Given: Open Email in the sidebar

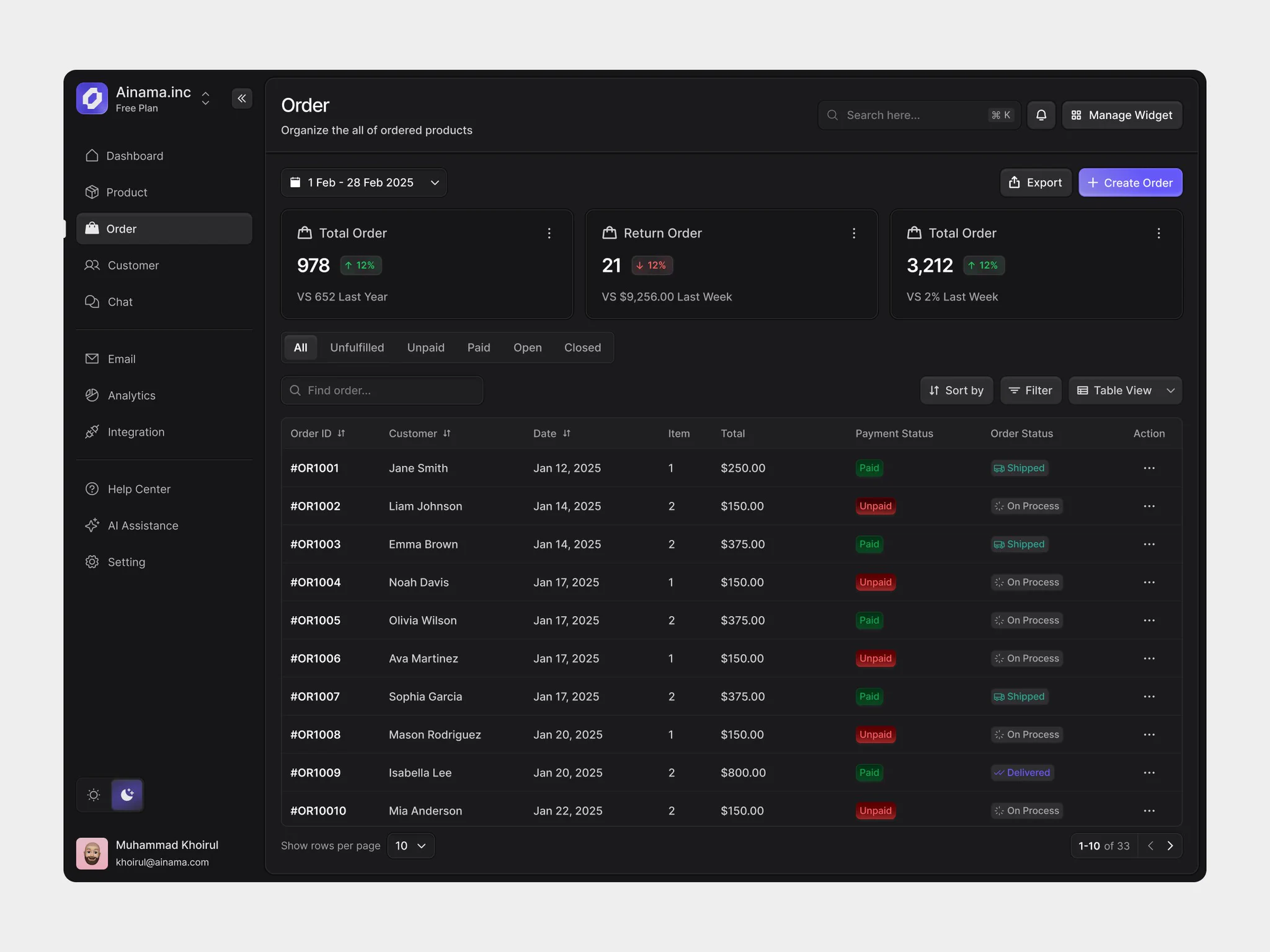Looking at the screenshot, I should click(x=164, y=359).
